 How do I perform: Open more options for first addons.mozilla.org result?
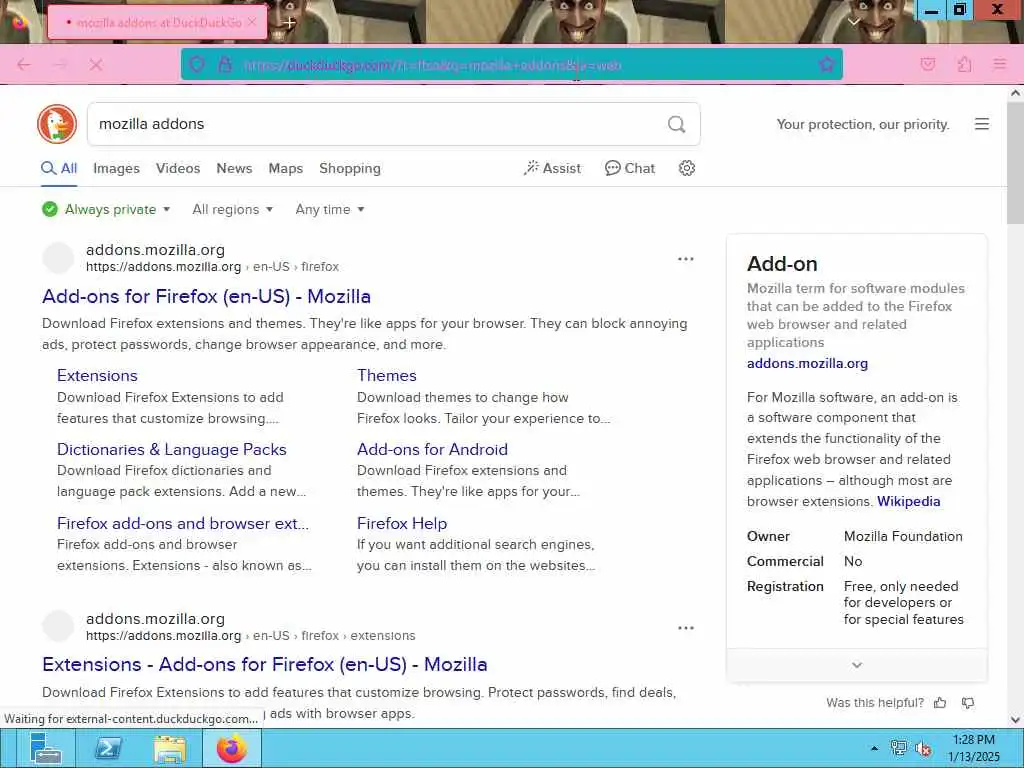pyautogui.click(x=685, y=259)
